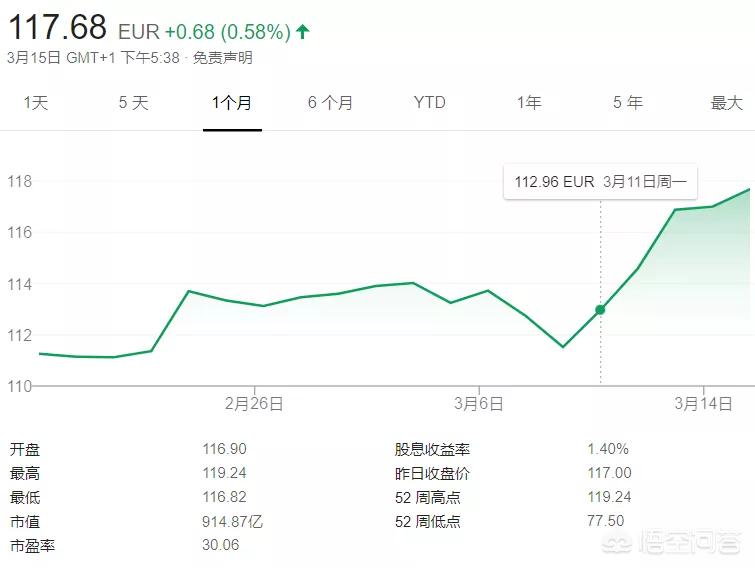Click the 2月26日 axis date label
This screenshot has width=755, height=568.
[254, 403]
